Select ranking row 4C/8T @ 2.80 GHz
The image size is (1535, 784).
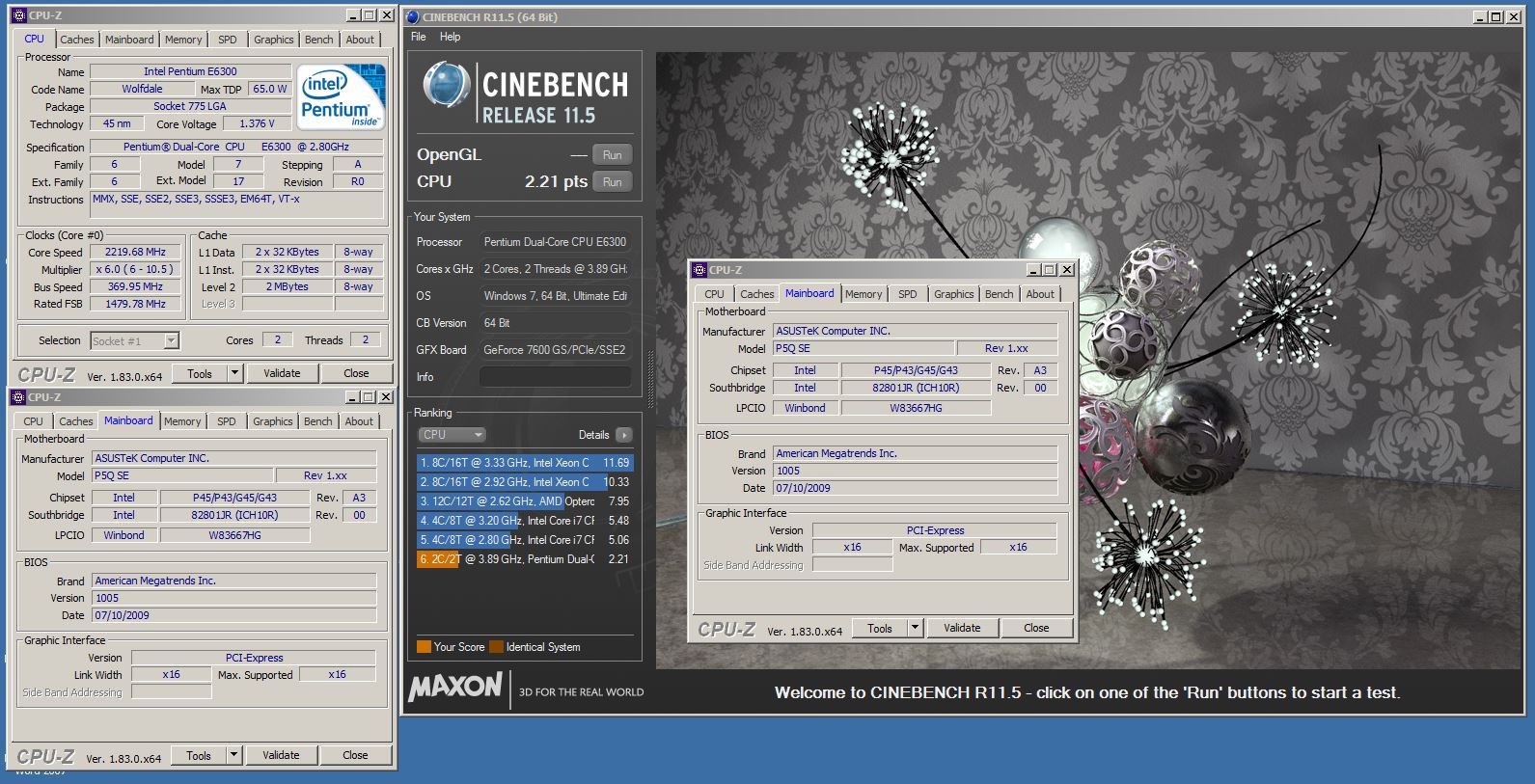click(x=524, y=540)
